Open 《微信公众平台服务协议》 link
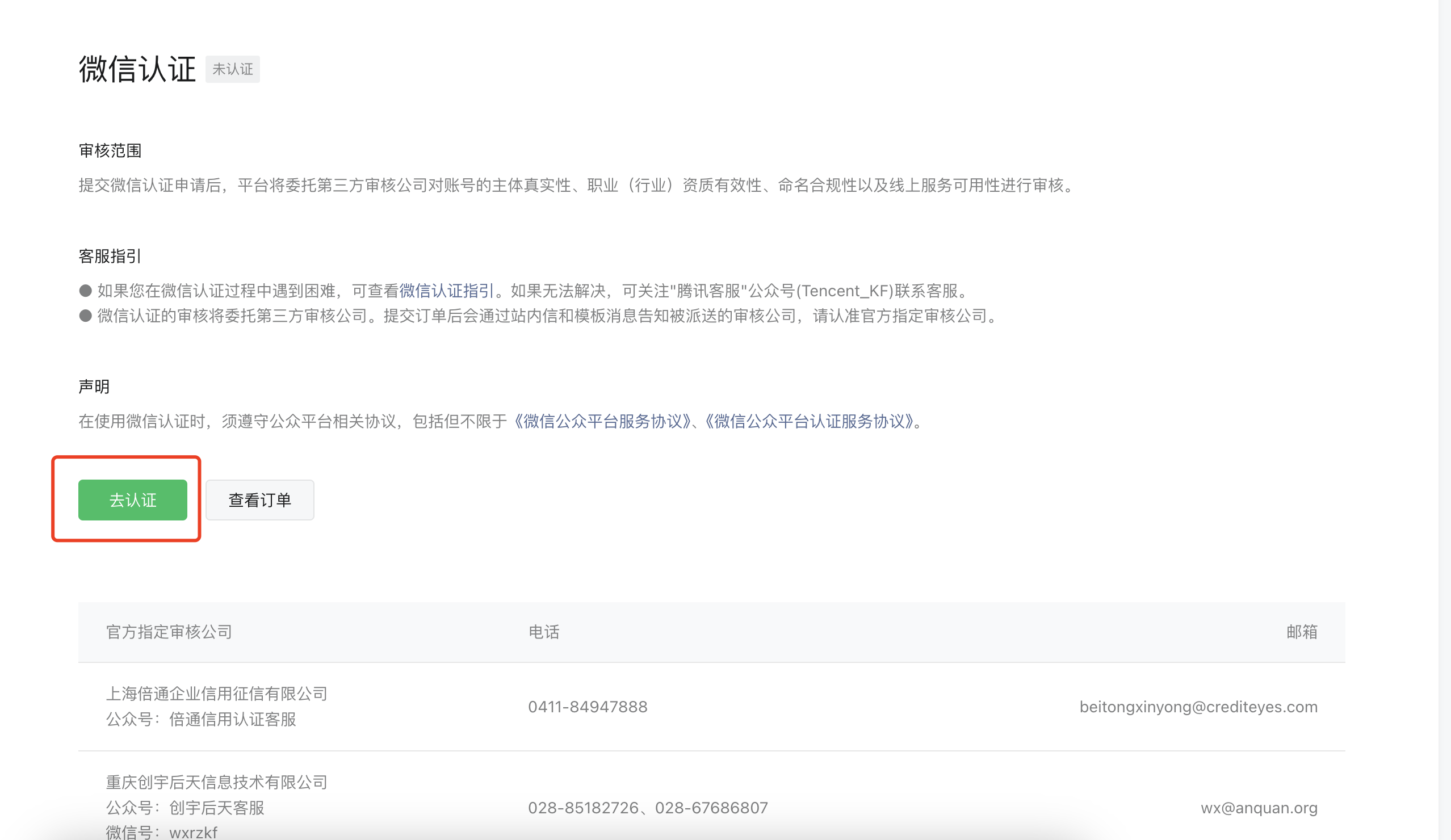The width and height of the screenshot is (1451, 840). click(x=602, y=421)
